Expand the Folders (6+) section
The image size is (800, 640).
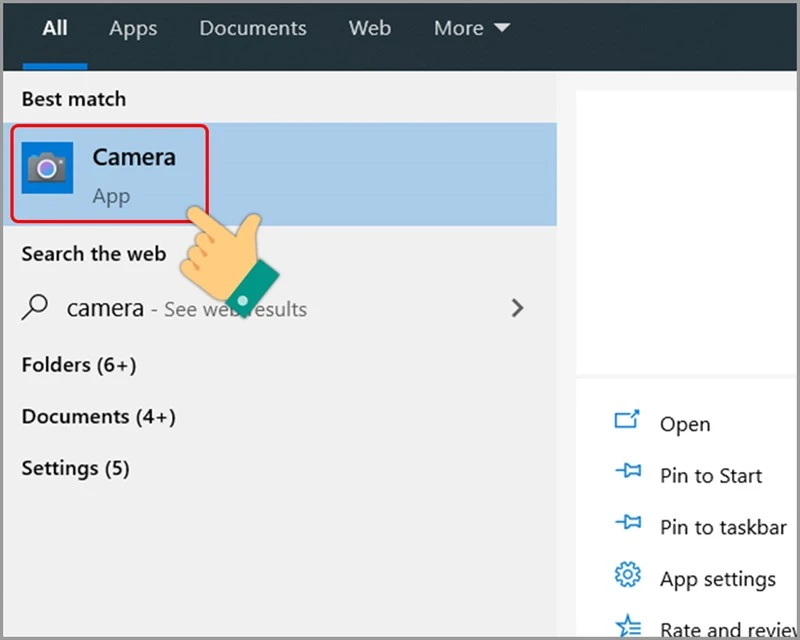point(78,365)
